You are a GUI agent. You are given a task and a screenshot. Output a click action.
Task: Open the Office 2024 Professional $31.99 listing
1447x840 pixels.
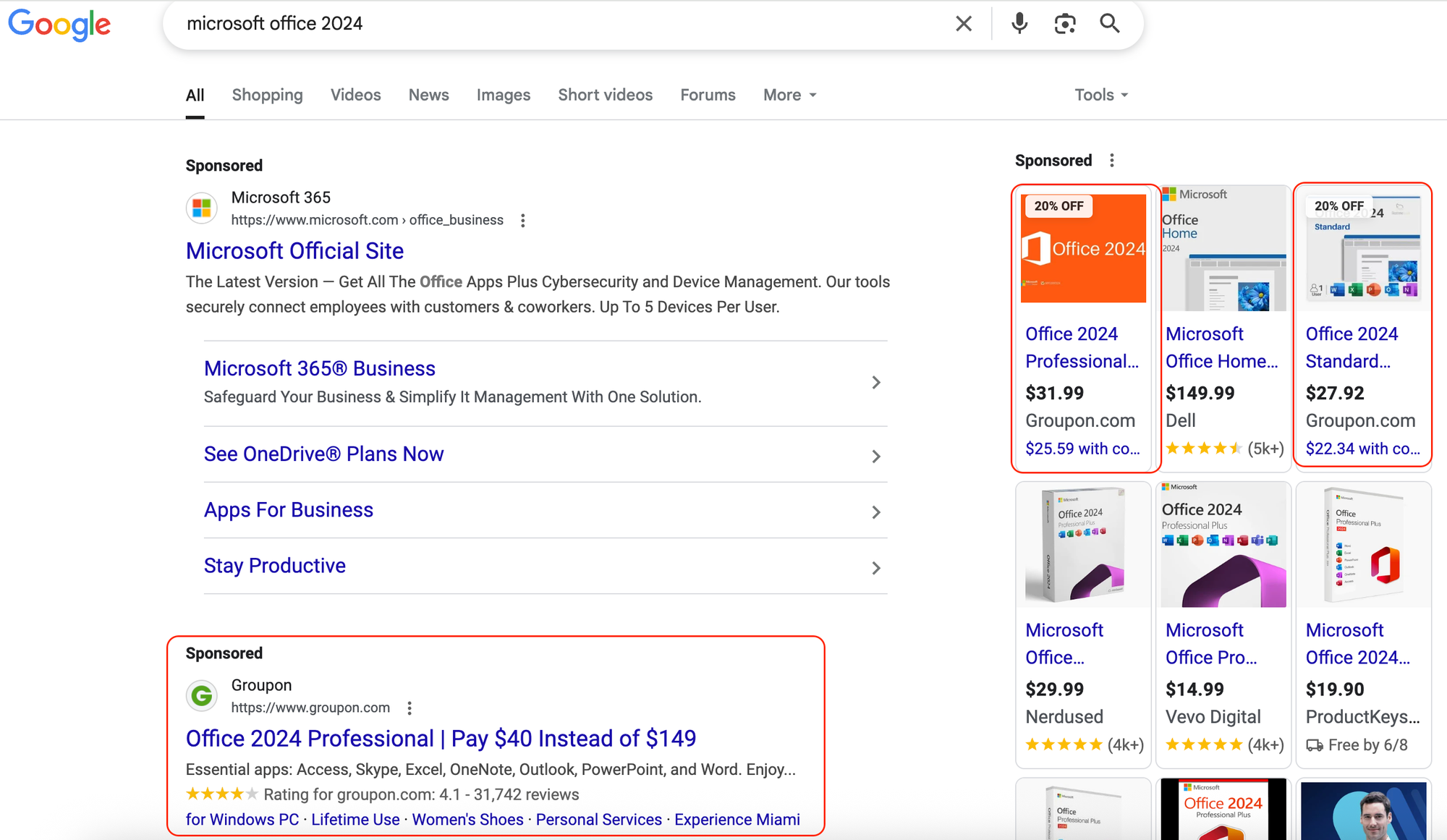pos(1082,347)
